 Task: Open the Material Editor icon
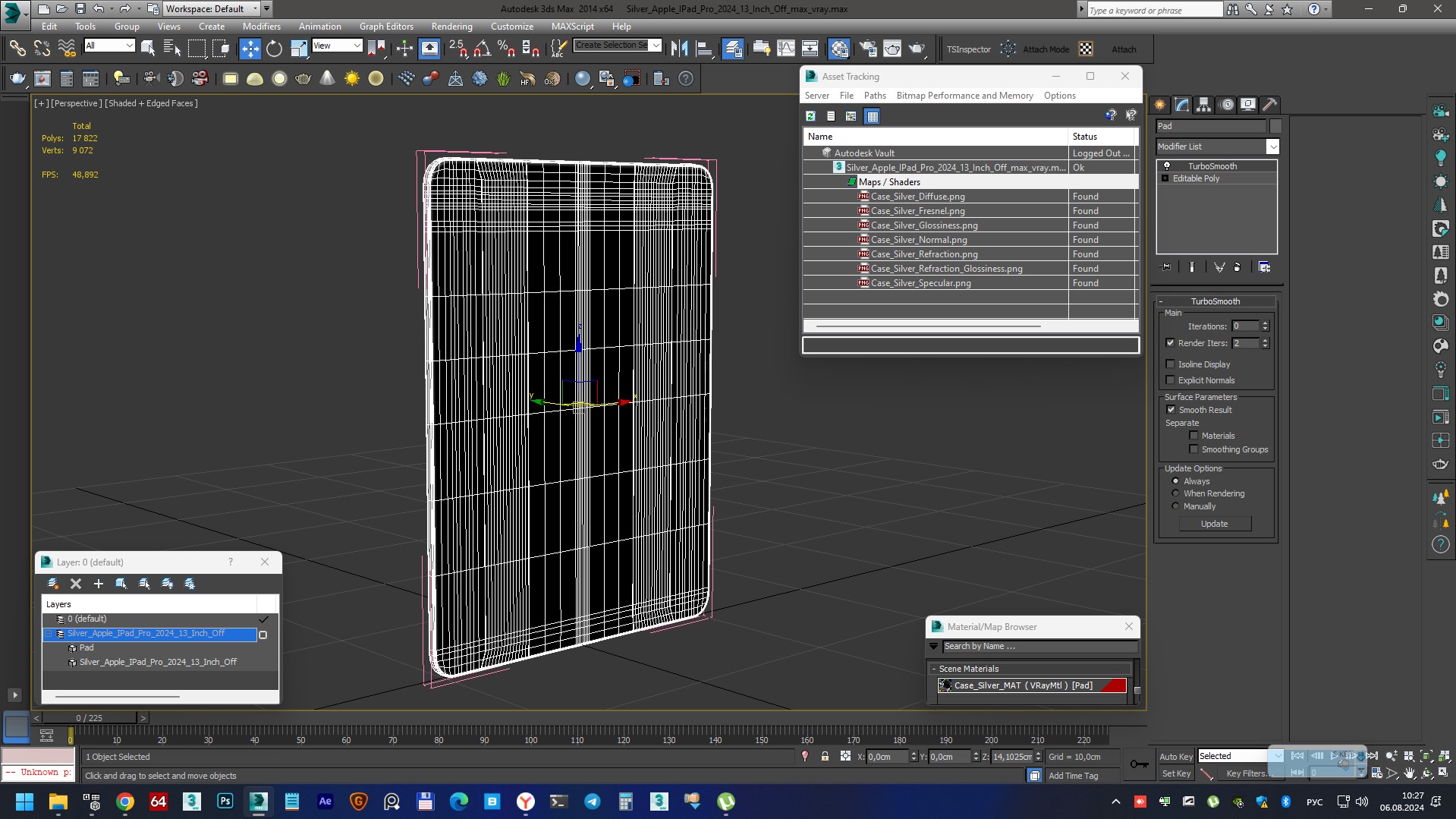point(838,49)
